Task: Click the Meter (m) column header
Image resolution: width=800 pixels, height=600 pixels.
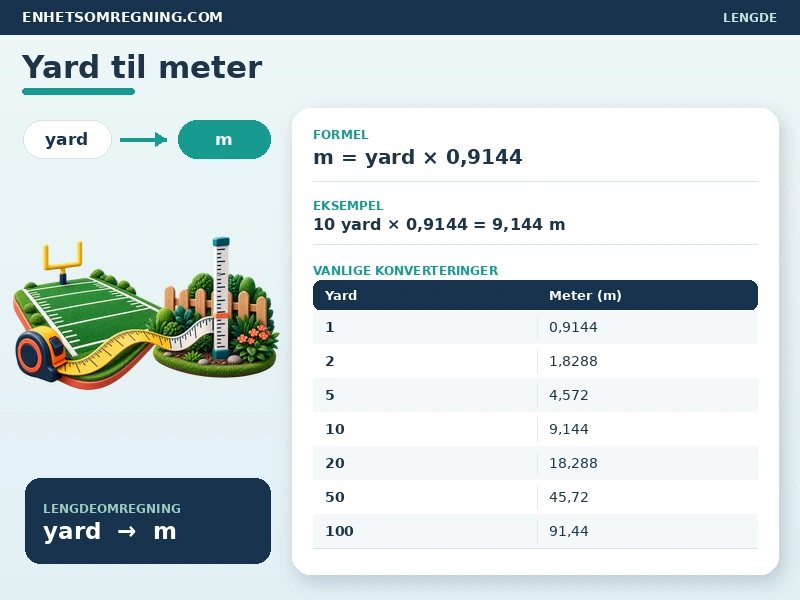Action: [x=585, y=295]
